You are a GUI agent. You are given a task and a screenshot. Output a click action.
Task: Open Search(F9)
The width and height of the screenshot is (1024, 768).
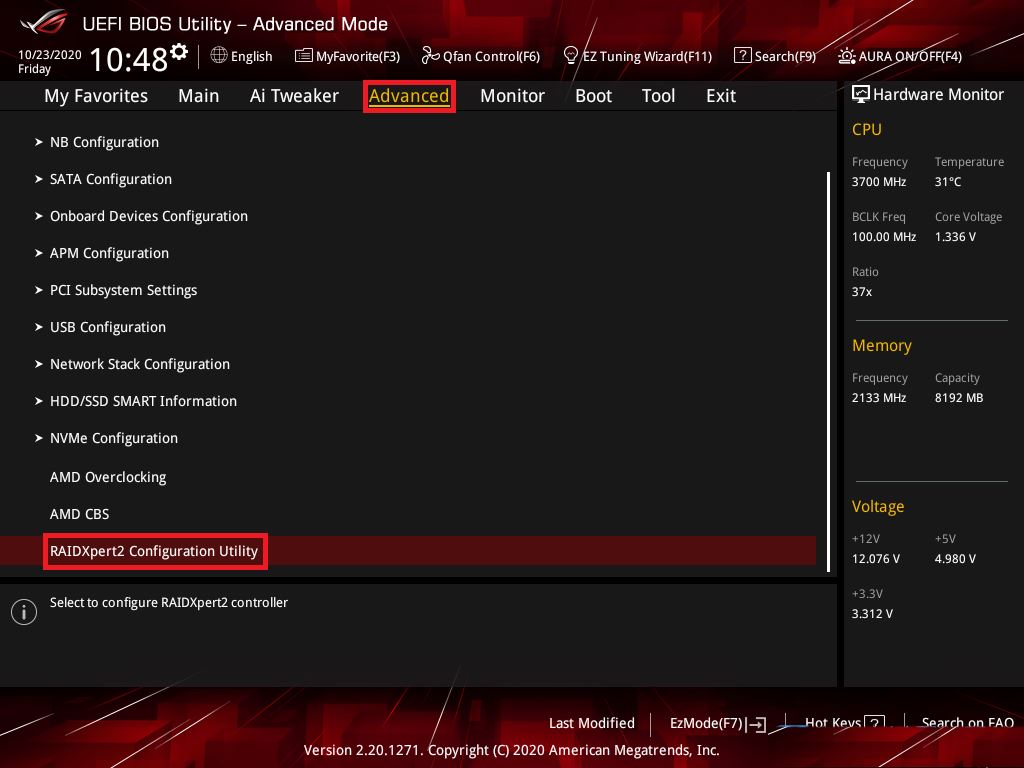coord(785,56)
